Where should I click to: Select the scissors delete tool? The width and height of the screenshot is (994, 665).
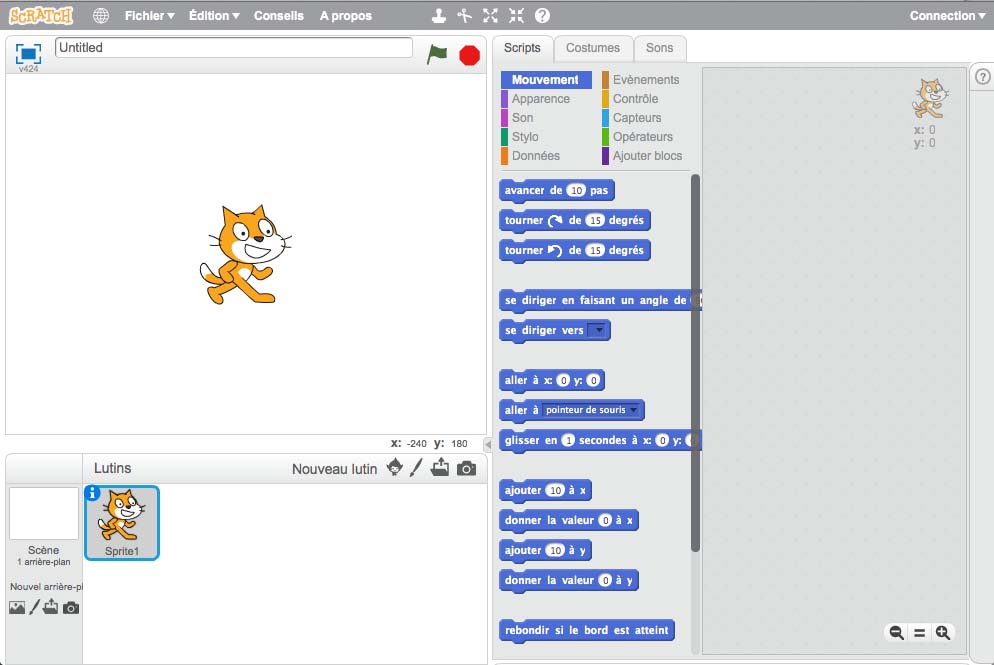point(464,16)
